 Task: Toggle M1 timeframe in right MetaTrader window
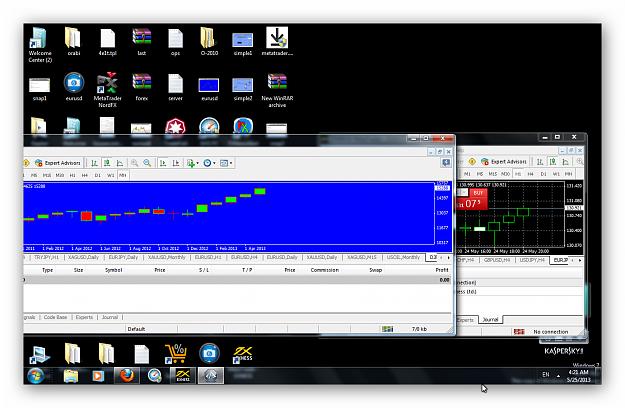[467, 174]
